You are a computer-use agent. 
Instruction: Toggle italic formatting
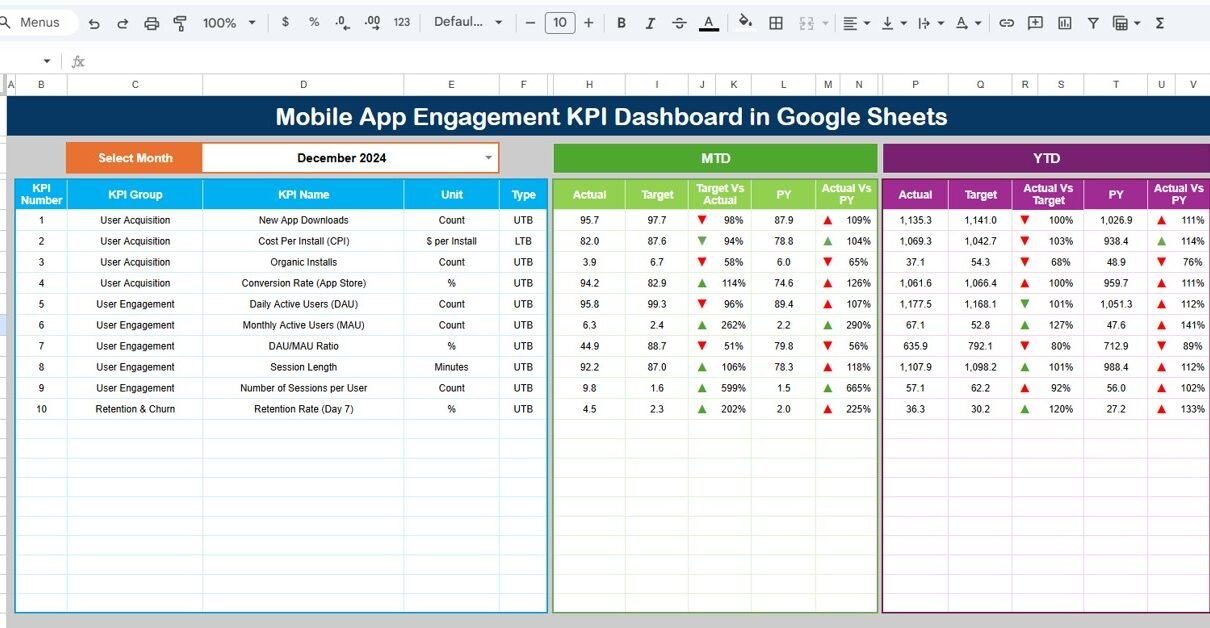(x=650, y=23)
